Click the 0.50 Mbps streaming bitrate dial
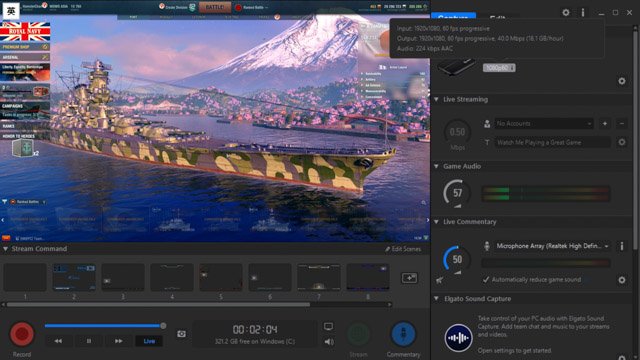 (x=457, y=132)
